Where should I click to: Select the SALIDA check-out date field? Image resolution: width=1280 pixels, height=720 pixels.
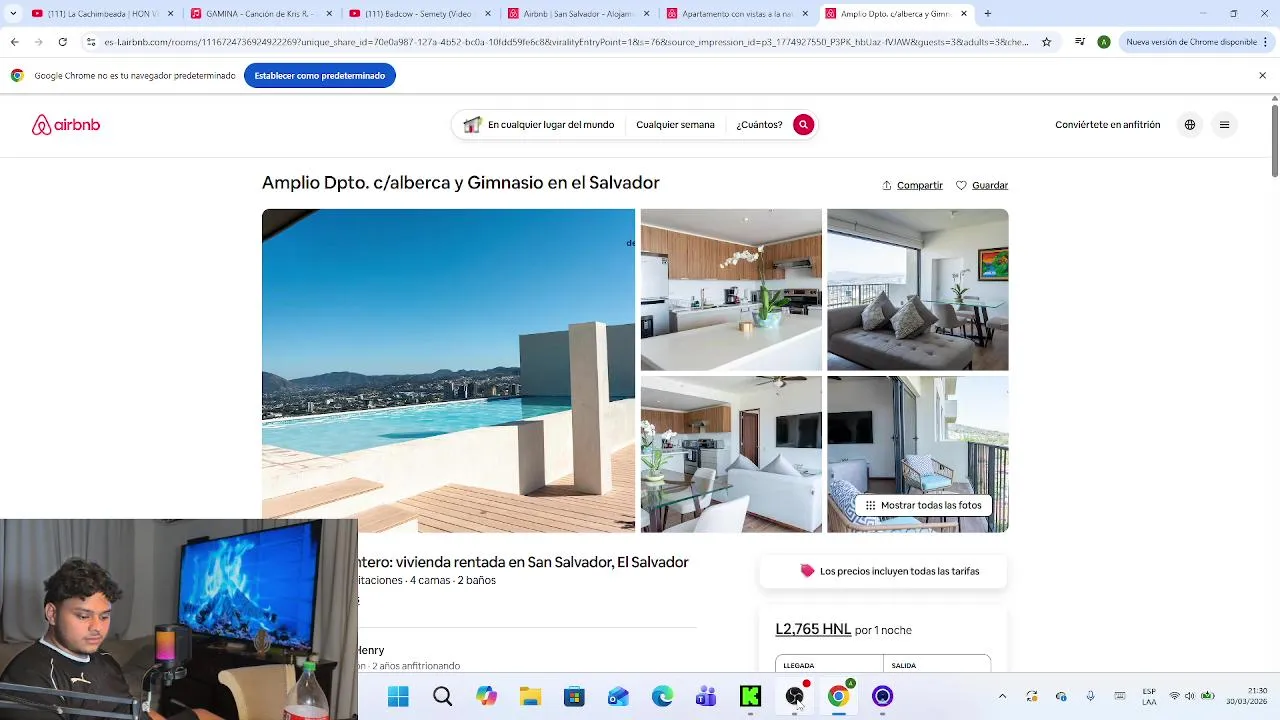[937, 665]
